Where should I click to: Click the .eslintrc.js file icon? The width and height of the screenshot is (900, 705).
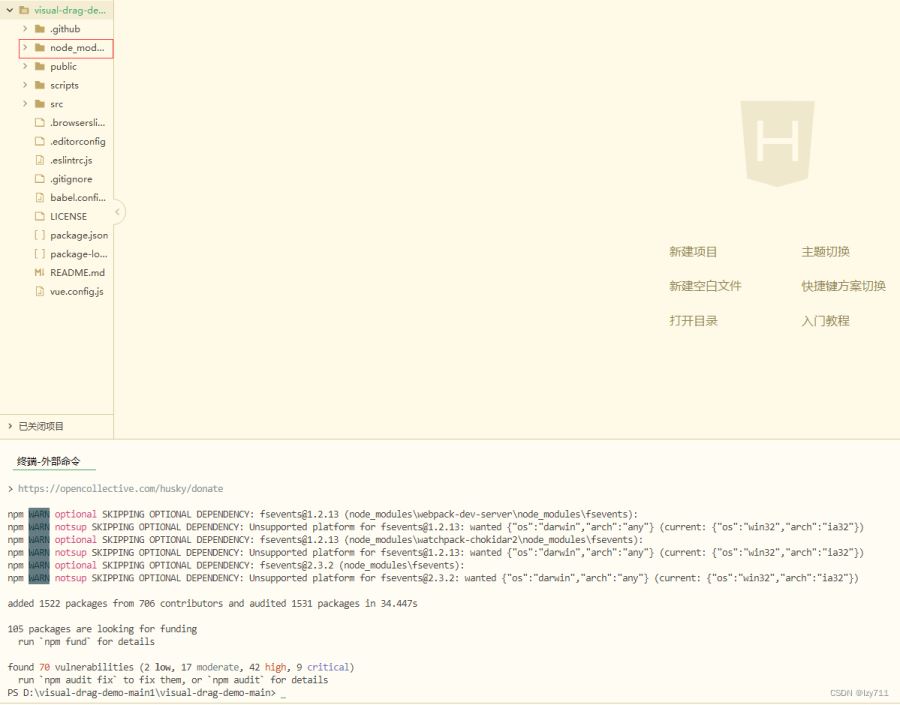click(x=40, y=160)
